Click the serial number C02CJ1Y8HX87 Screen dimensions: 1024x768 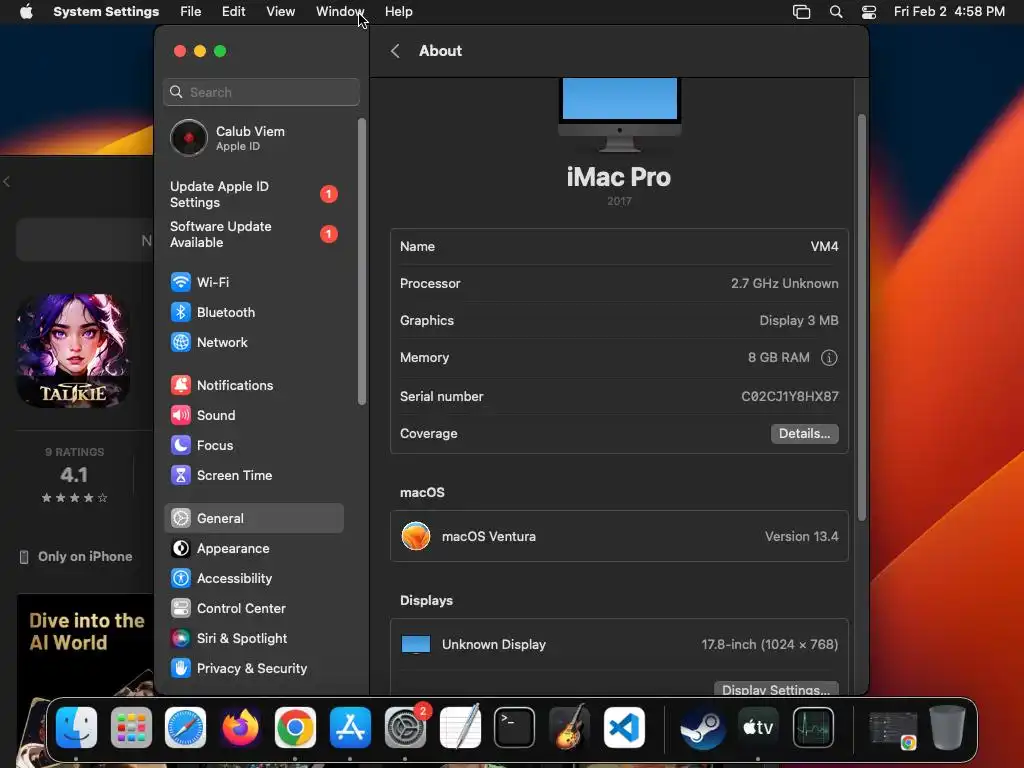[790, 396]
